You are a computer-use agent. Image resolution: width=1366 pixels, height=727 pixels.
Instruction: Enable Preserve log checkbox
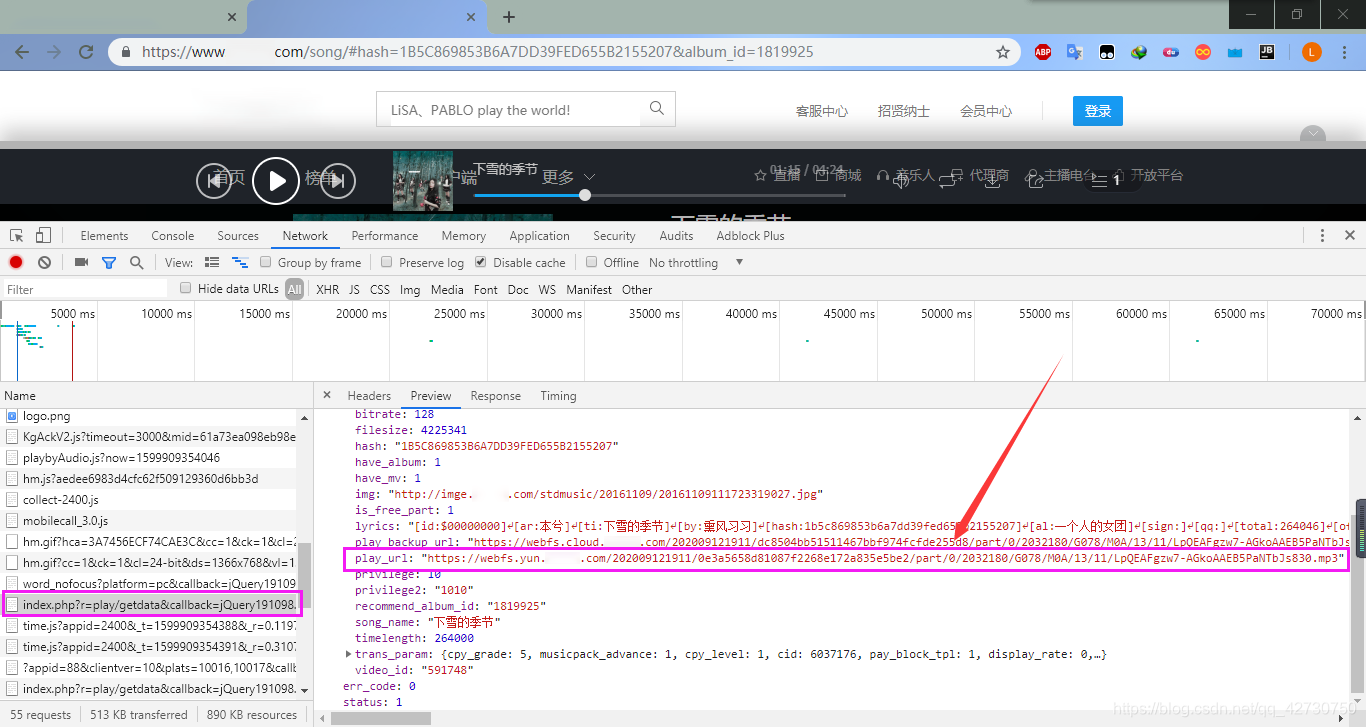[387, 262]
